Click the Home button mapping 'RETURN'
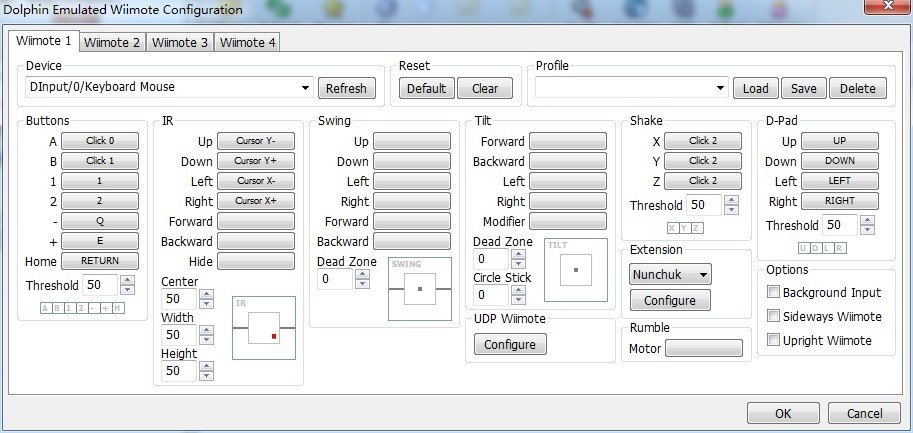Viewport: 913px width, 433px height. click(x=100, y=261)
